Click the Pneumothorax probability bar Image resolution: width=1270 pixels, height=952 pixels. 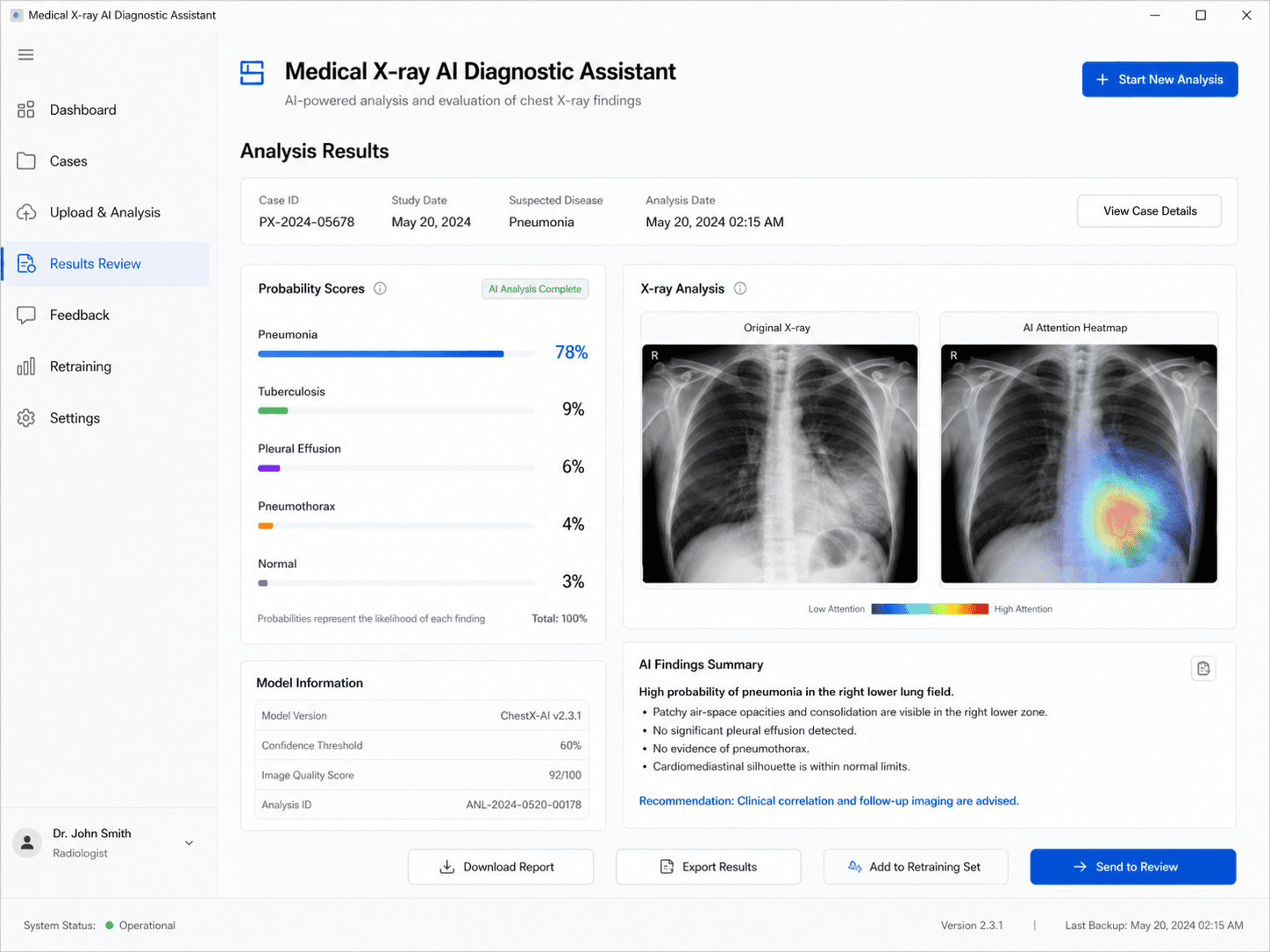[396, 526]
